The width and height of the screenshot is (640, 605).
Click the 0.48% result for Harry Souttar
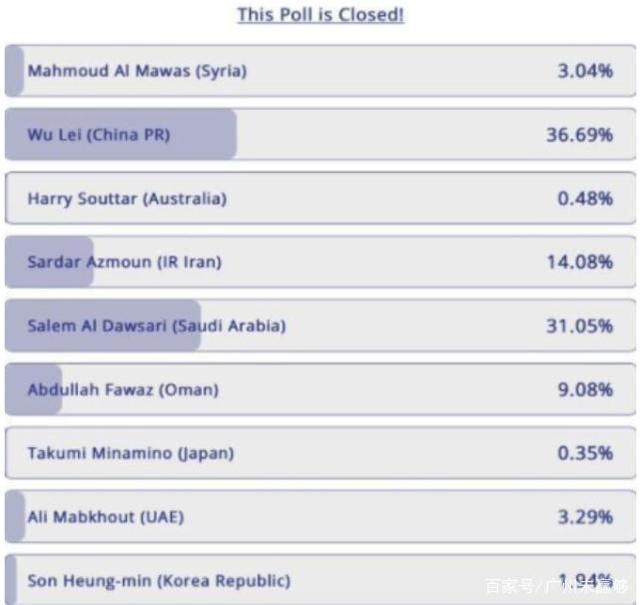[x=585, y=199]
